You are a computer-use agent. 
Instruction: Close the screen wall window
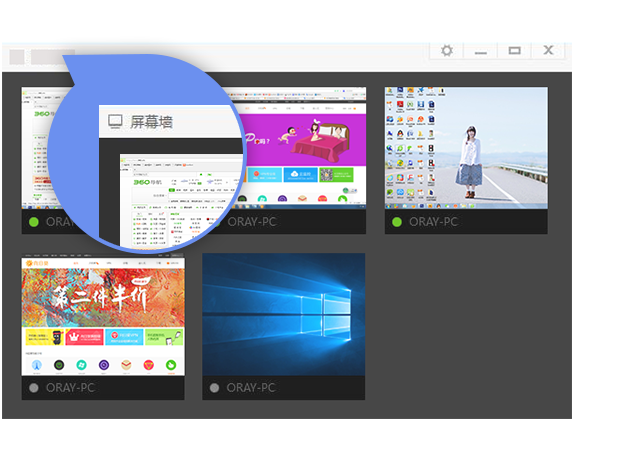click(x=548, y=50)
